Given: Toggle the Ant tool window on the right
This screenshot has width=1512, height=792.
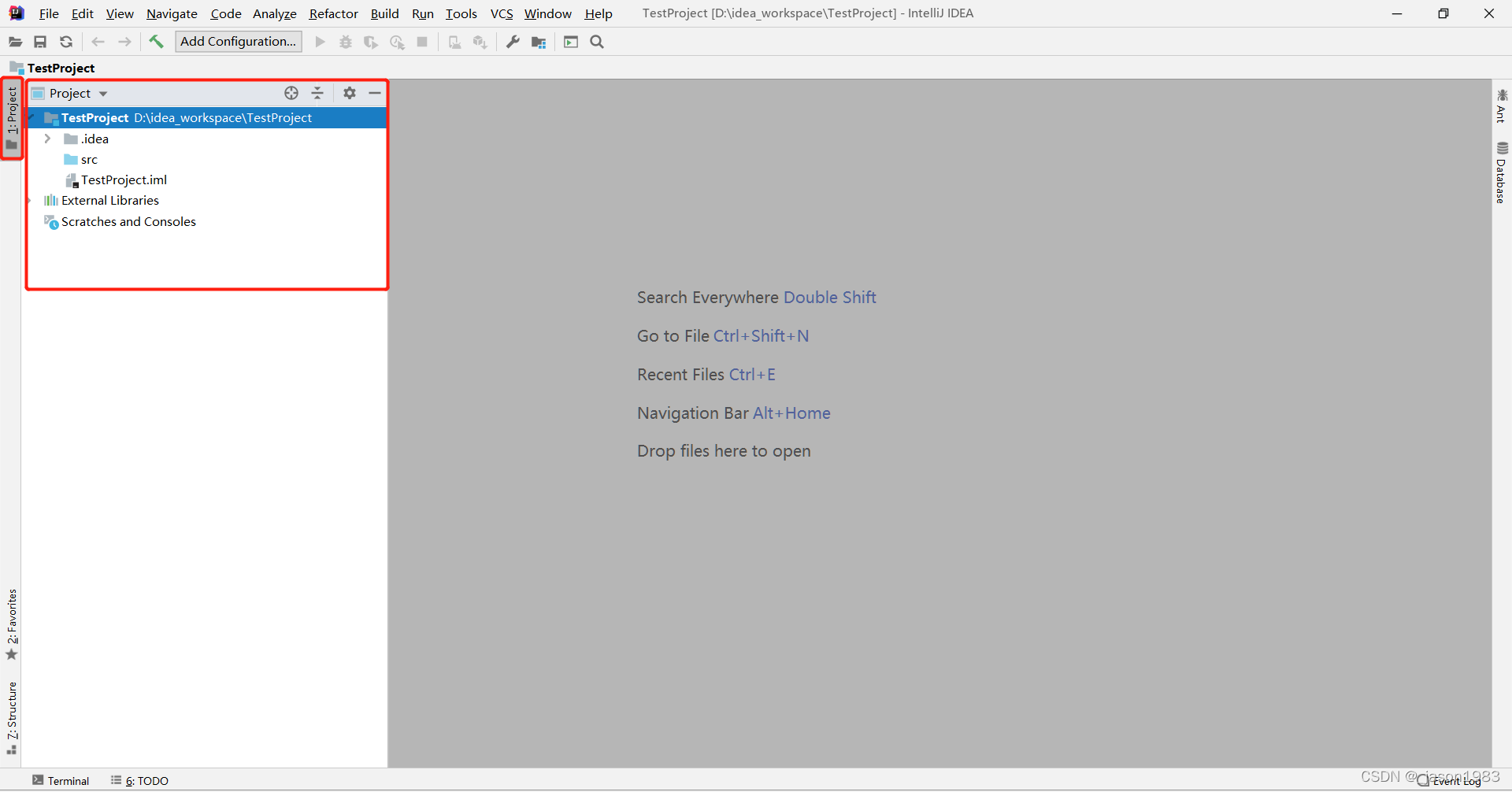Looking at the screenshot, I should coord(1502,105).
